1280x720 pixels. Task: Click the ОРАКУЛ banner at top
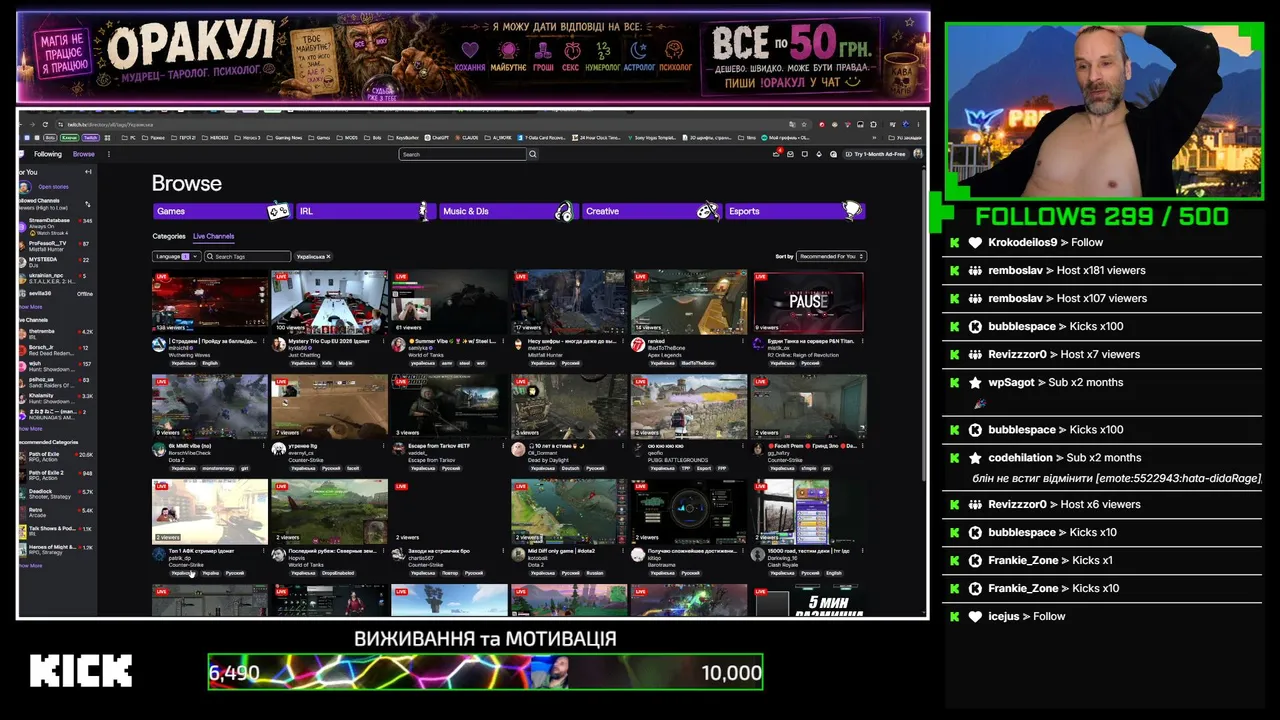click(x=473, y=57)
